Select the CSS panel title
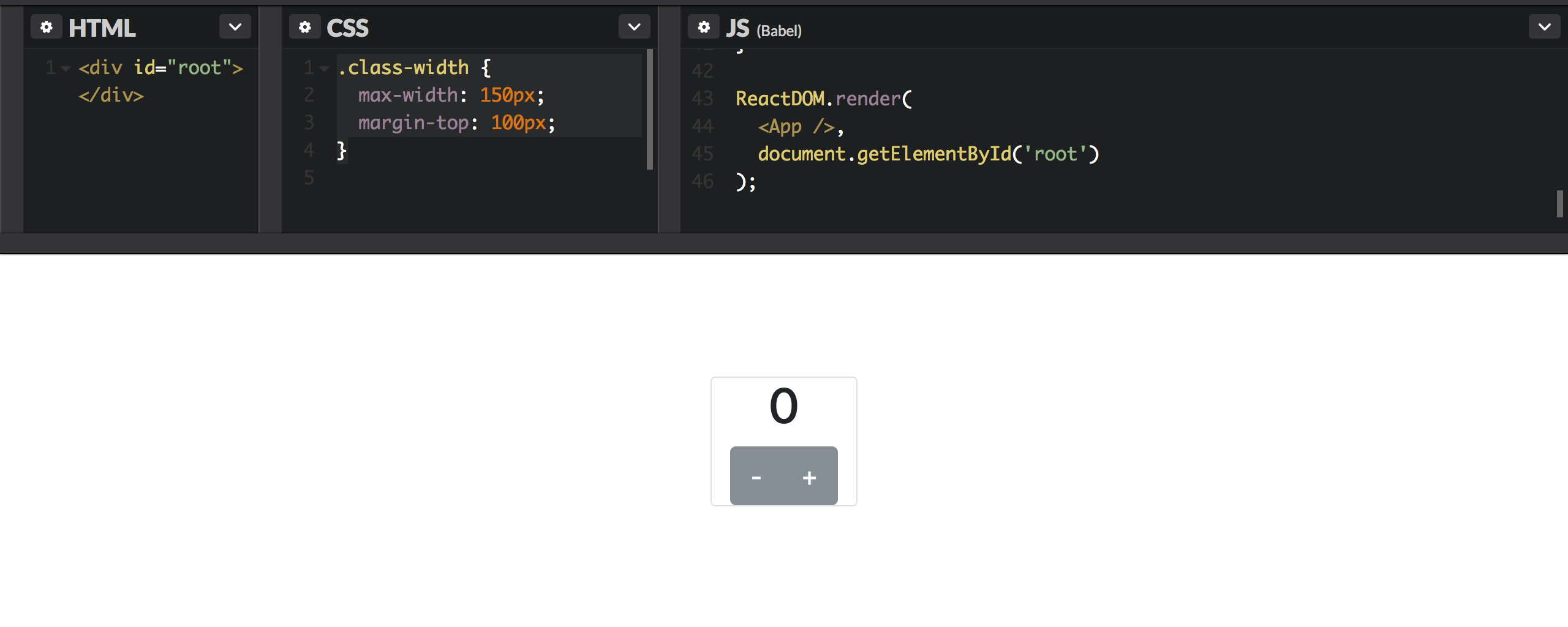The width and height of the screenshot is (1568, 627). click(348, 28)
